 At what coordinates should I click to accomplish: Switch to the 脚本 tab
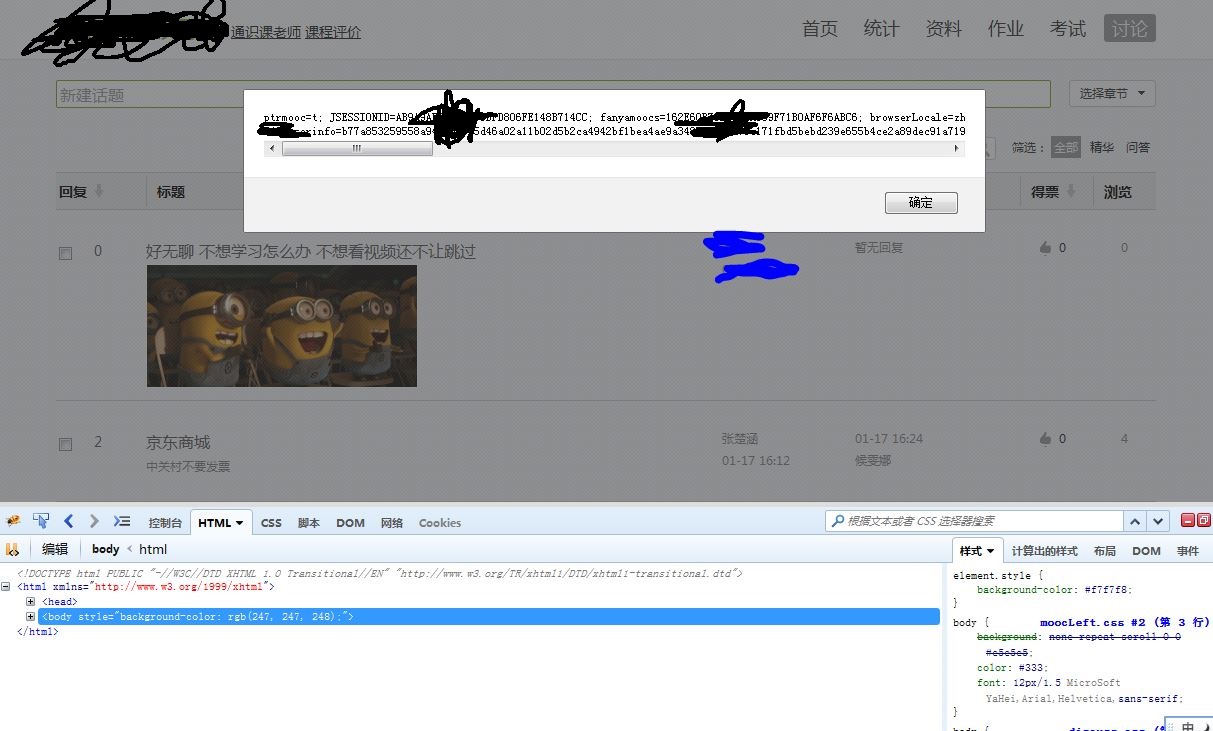pos(309,523)
